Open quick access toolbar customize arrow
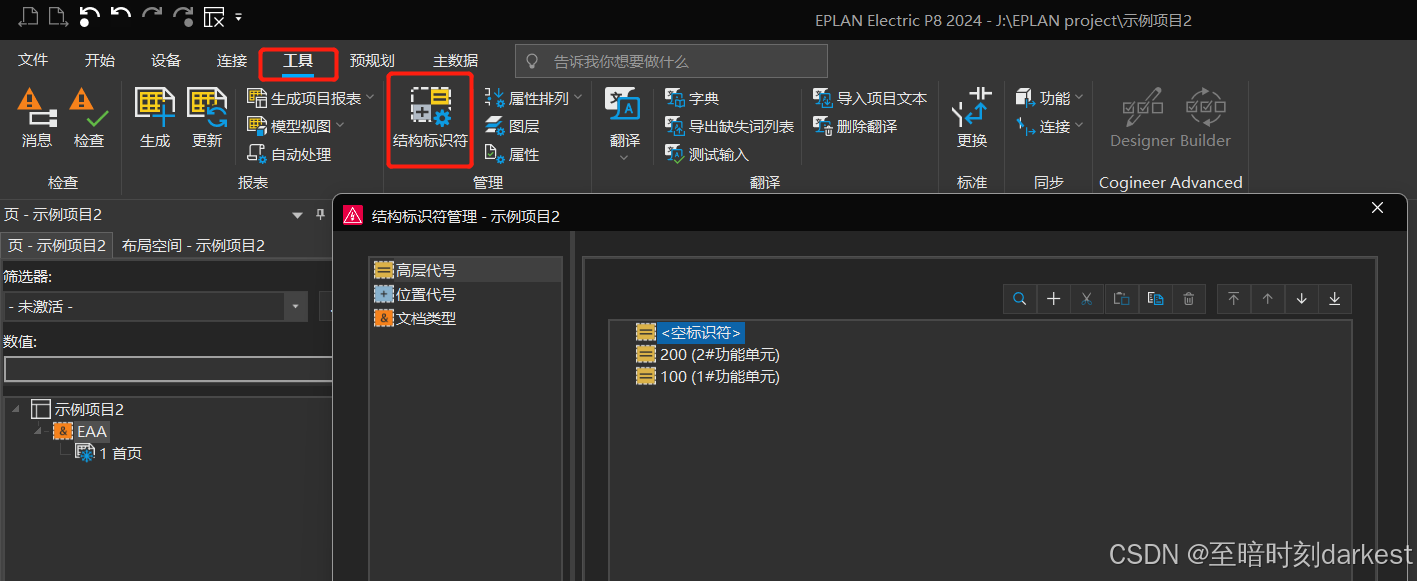Viewport: 1417px width, 581px height. tap(238, 17)
